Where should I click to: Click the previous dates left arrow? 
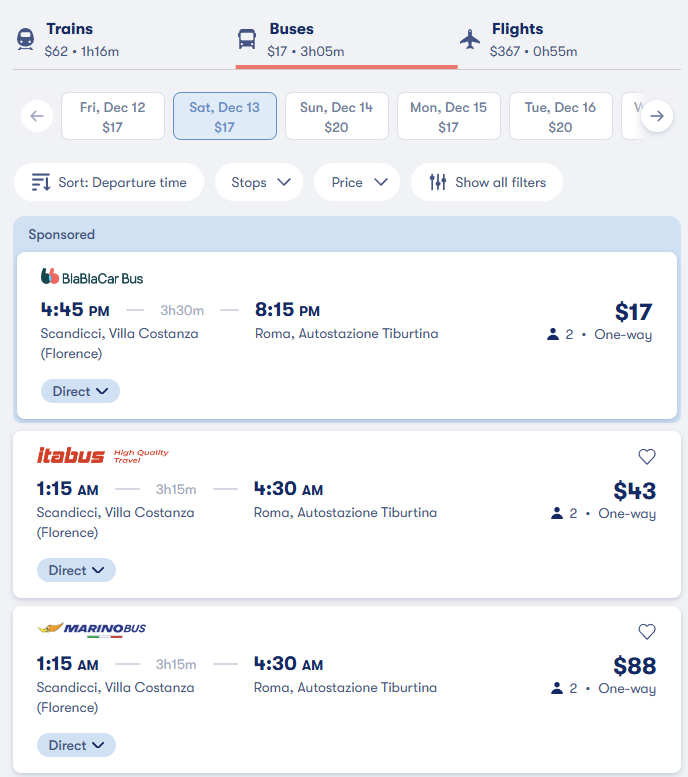[x=37, y=116]
